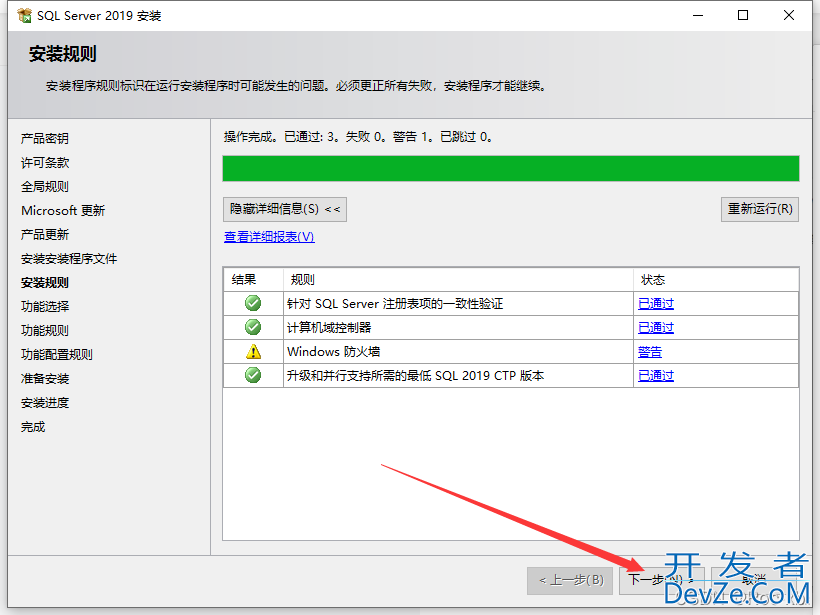Image resolution: width=820 pixels, height=615 pixels.
Task: Select 安装进度 step in sidebar
Action: click(45, 403)
